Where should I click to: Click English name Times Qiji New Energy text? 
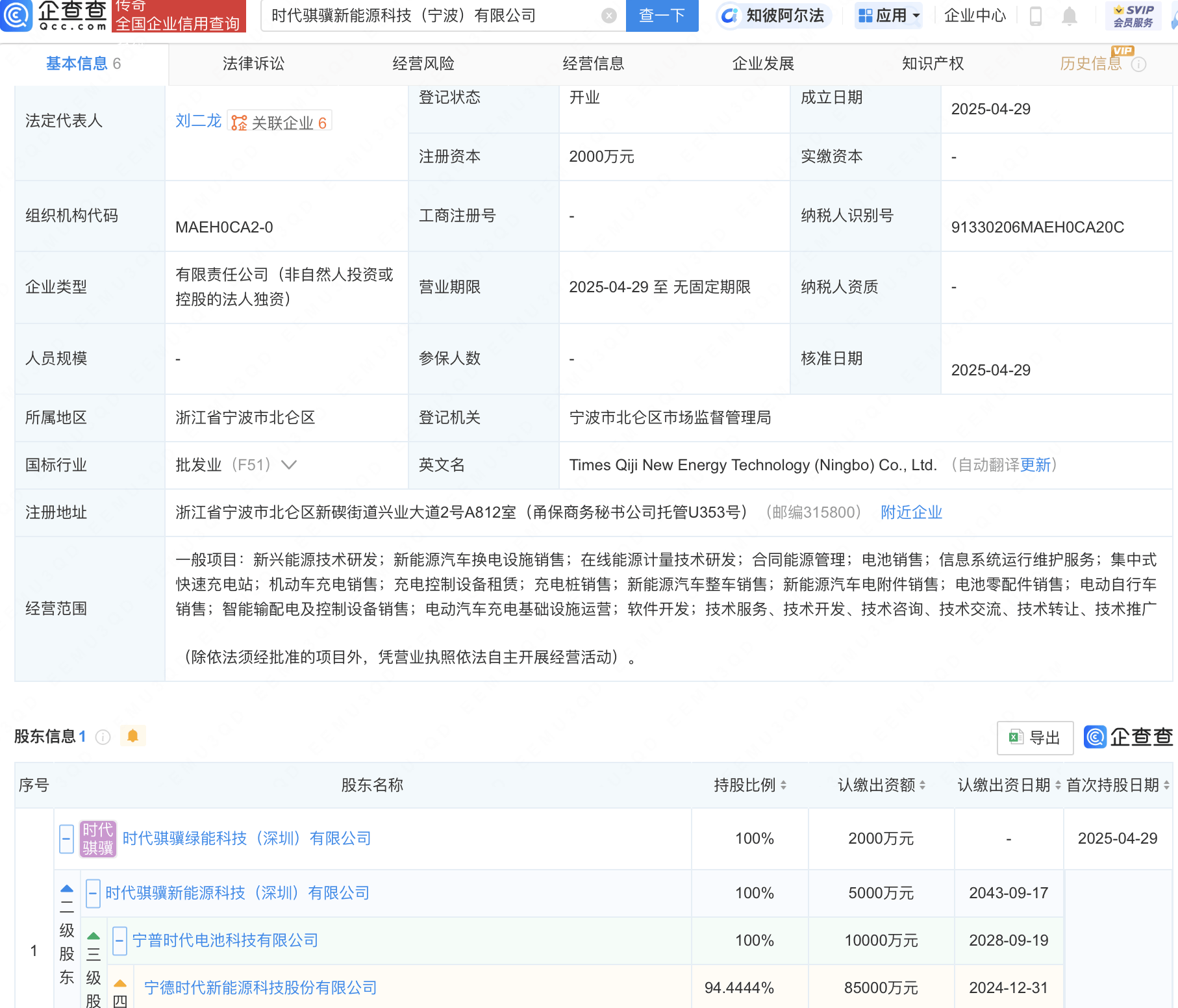[x=753, y=465]
